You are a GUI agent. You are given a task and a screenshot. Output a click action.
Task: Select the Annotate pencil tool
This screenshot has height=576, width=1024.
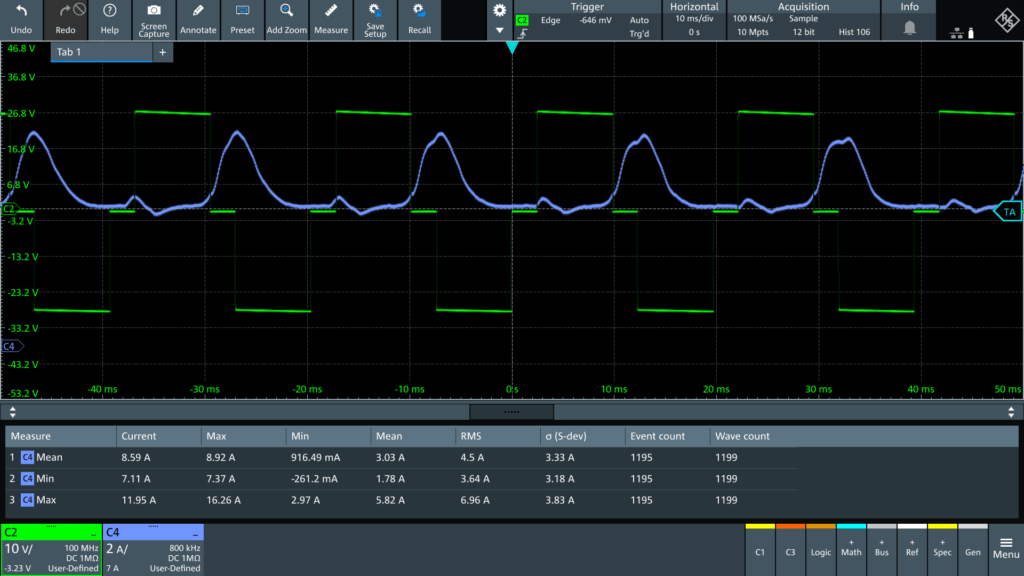(198, 10)
